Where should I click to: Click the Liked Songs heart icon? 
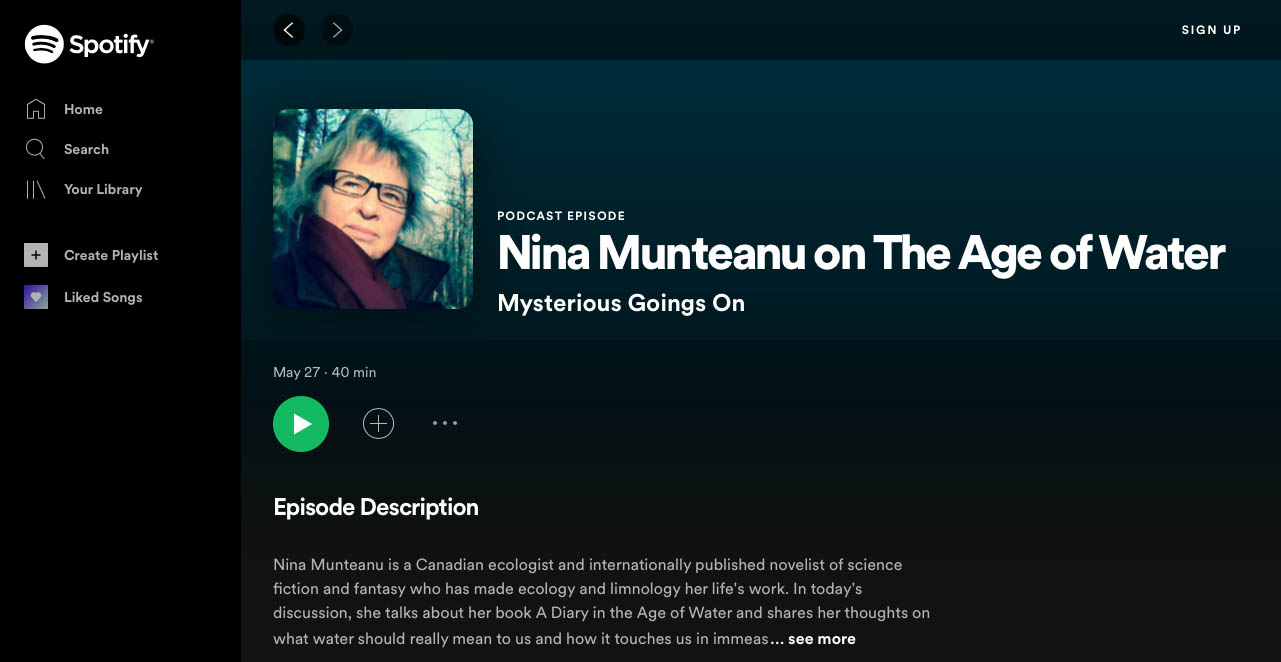click(36, 297)
